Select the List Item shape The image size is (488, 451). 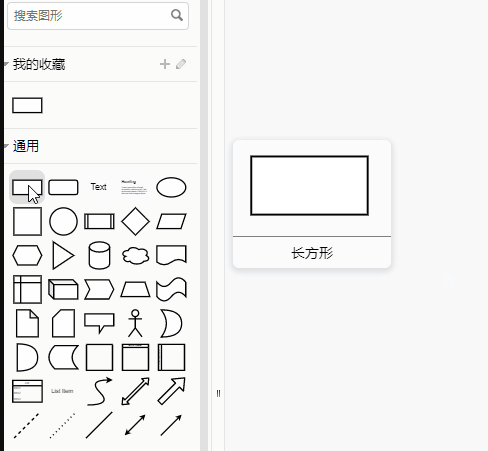pos(62,391)
